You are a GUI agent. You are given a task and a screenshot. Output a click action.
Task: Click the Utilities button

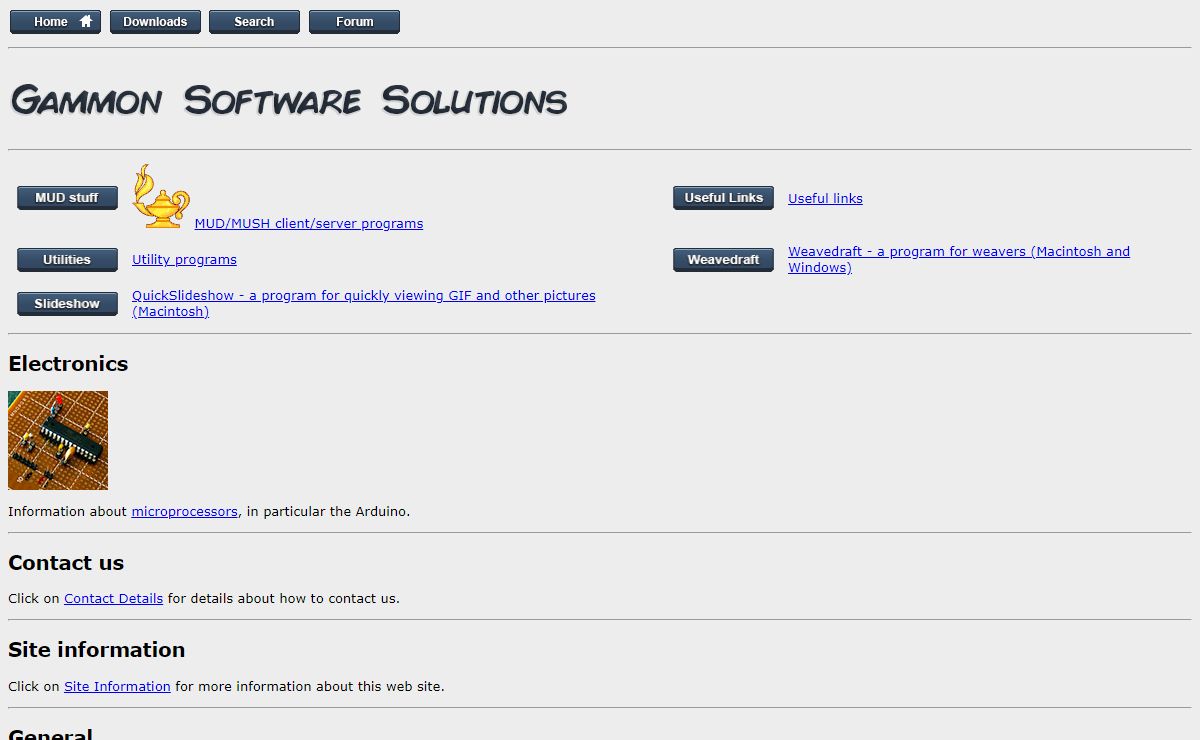click(67, 260)
